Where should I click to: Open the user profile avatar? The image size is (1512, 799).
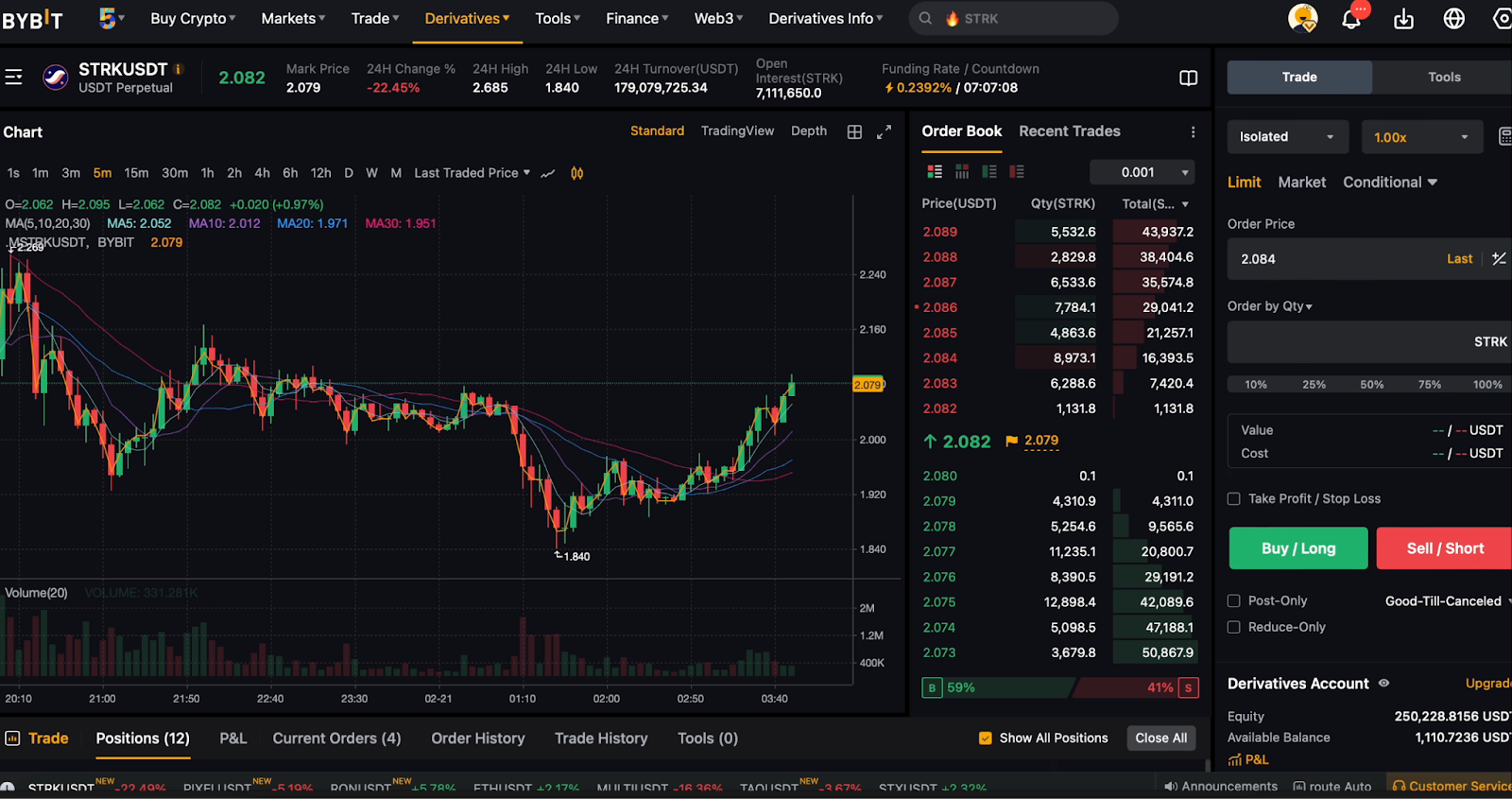click(x=1303, y=18)
